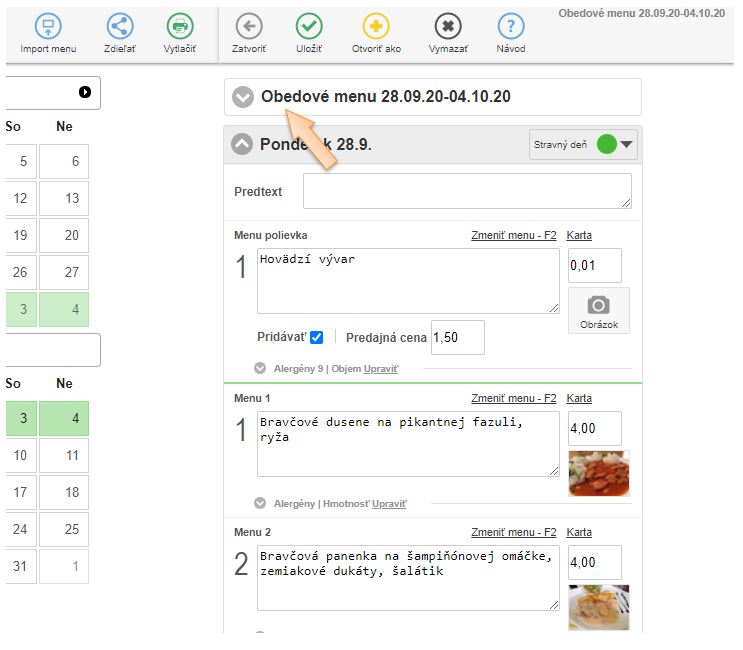Collapse the Pondelok 28.9. day section
This screenshot has width=743, height=650.
click(243, 145)
